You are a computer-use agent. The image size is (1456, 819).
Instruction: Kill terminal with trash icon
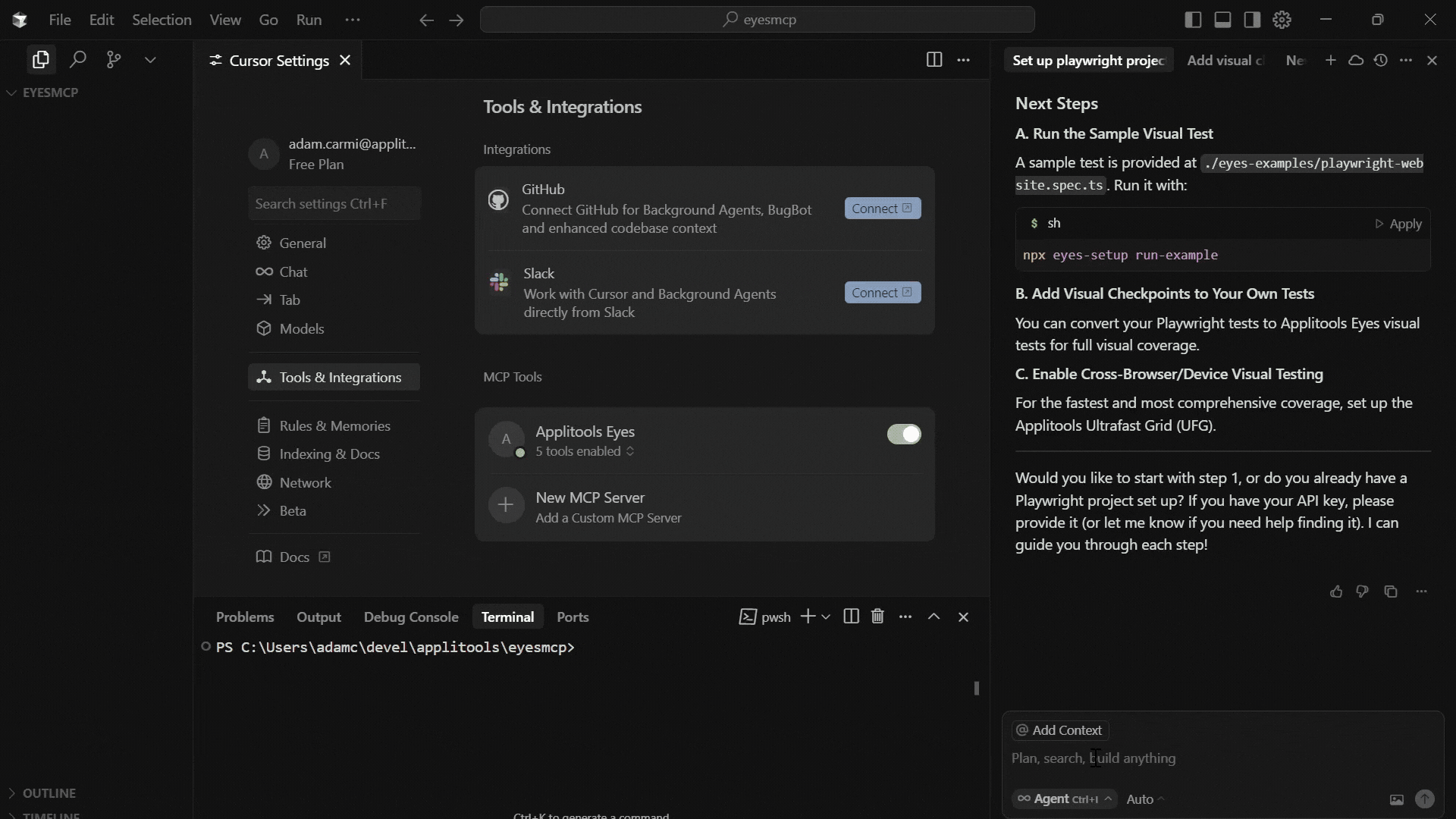click(877, 617)
